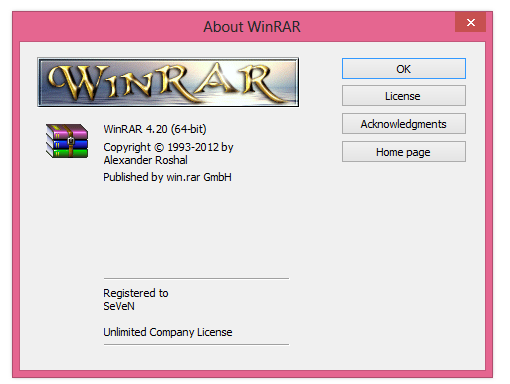Click the "Registered to" label
This screenshot has height=384, width=510.
click(136, 293)
